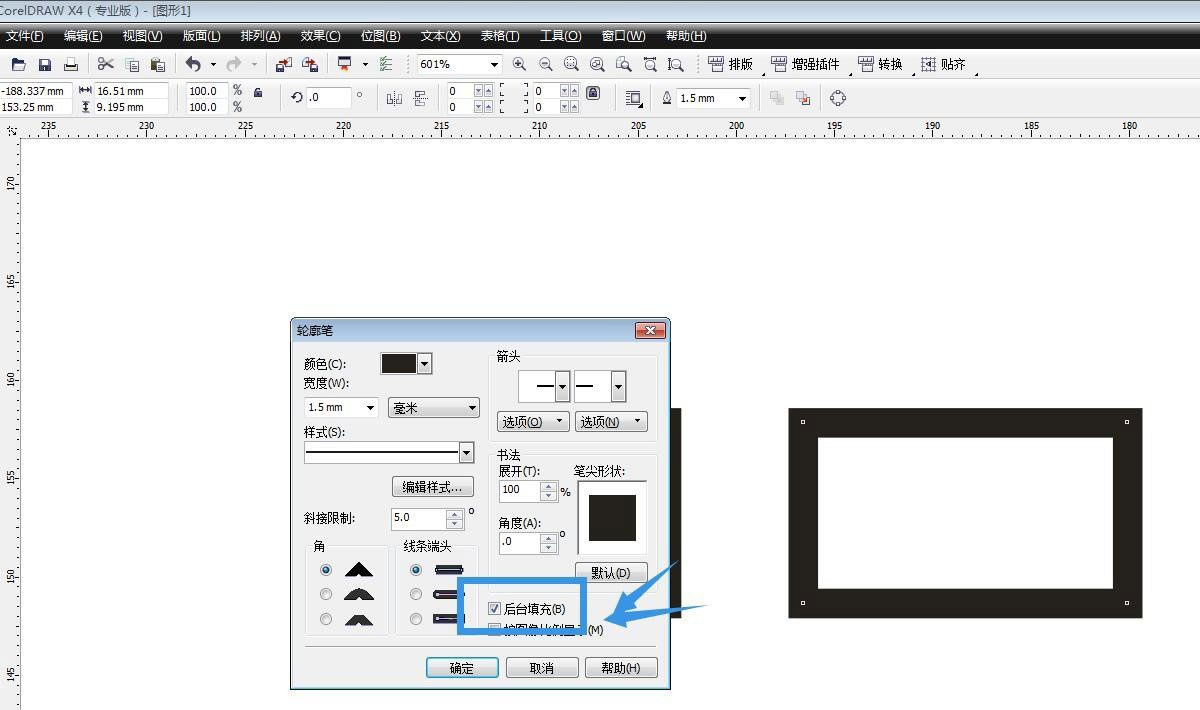1200x710 pixels.
Task: Expand the 样式 line style dropdown
Action: [466, 453]
